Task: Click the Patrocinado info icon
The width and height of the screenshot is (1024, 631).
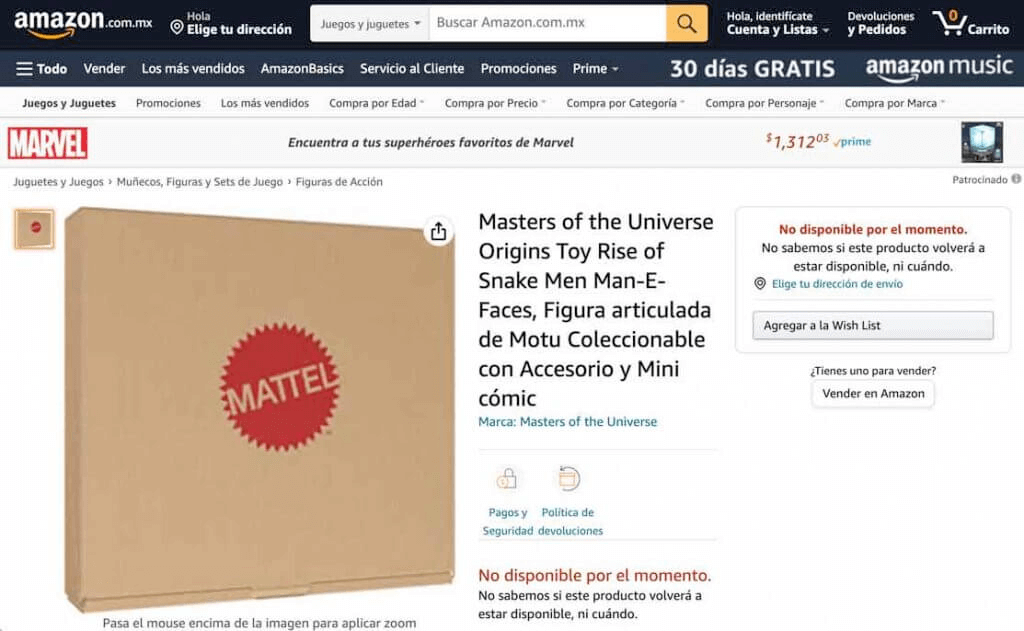Action: [x=1016, y=179]
